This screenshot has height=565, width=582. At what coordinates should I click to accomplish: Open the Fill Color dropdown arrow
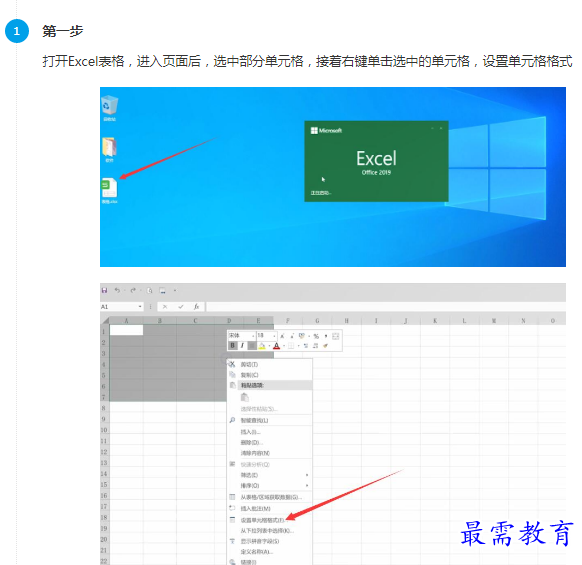[x=269, y=346]
